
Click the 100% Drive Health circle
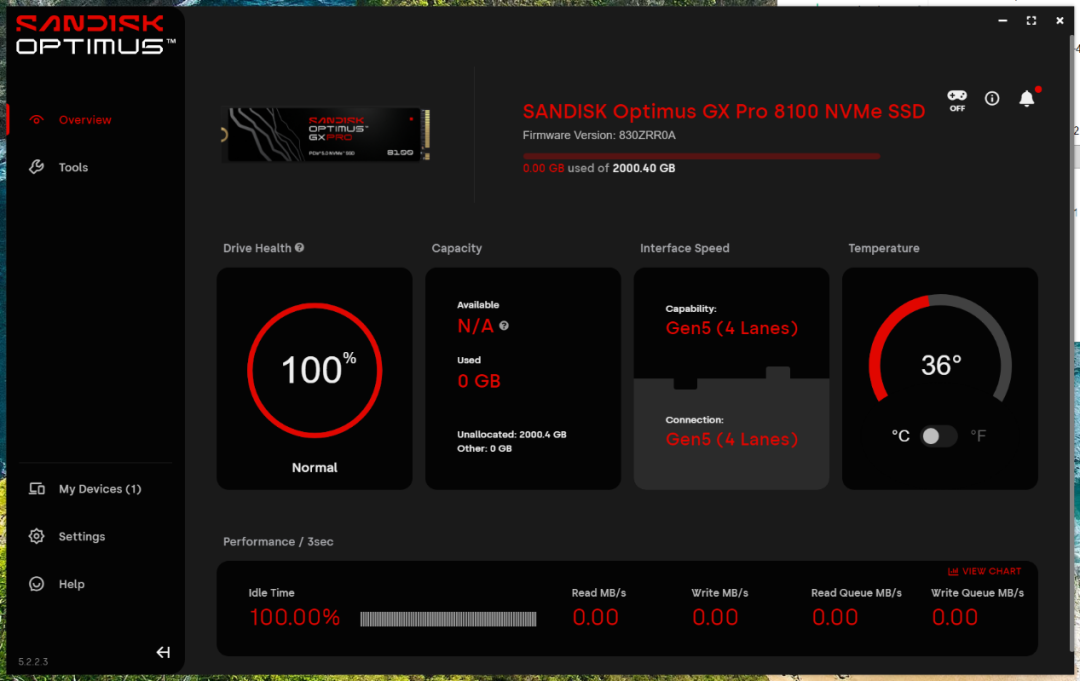(315, 370)
